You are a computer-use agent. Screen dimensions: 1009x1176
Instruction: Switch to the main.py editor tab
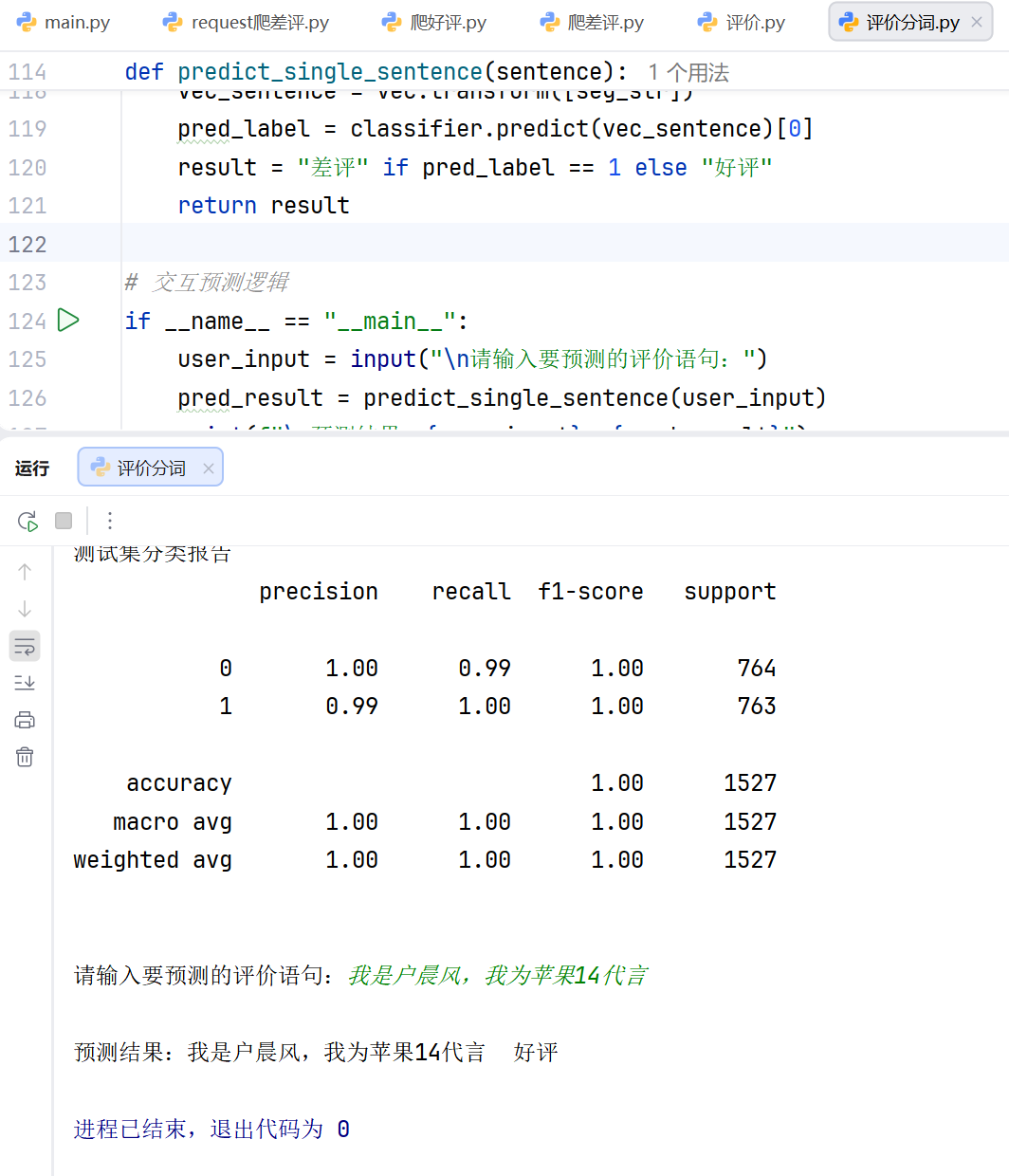click(64, 23)
